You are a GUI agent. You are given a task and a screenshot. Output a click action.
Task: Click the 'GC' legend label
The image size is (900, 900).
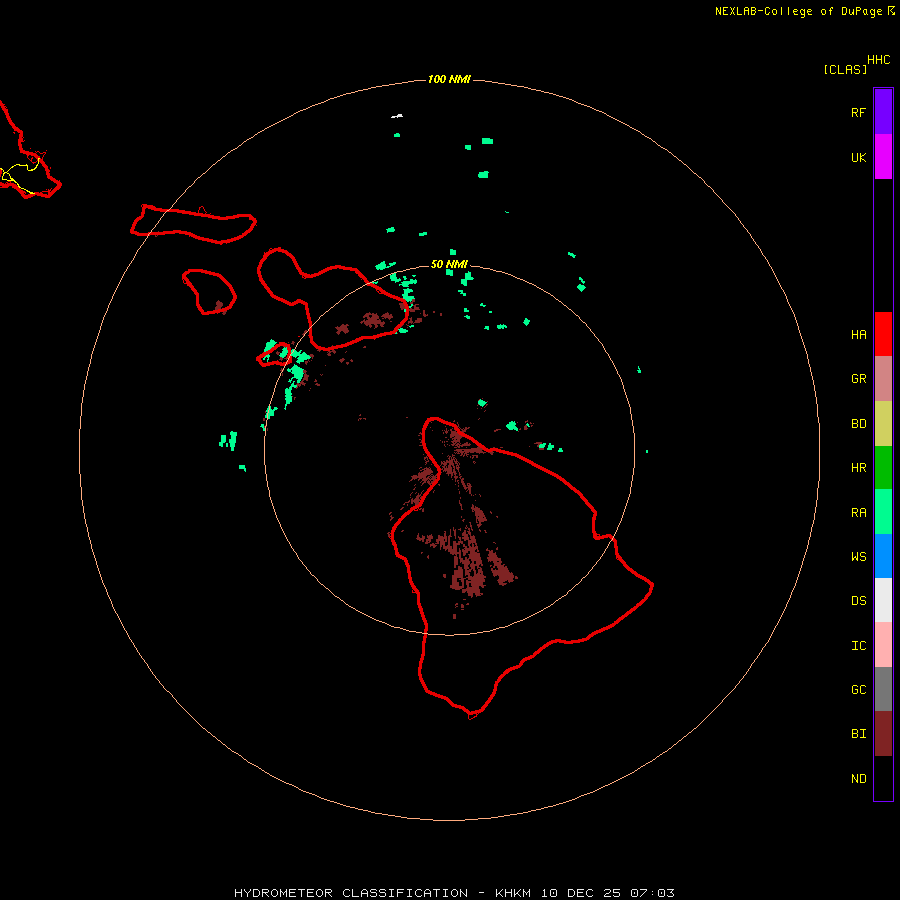tap(858, 690)
